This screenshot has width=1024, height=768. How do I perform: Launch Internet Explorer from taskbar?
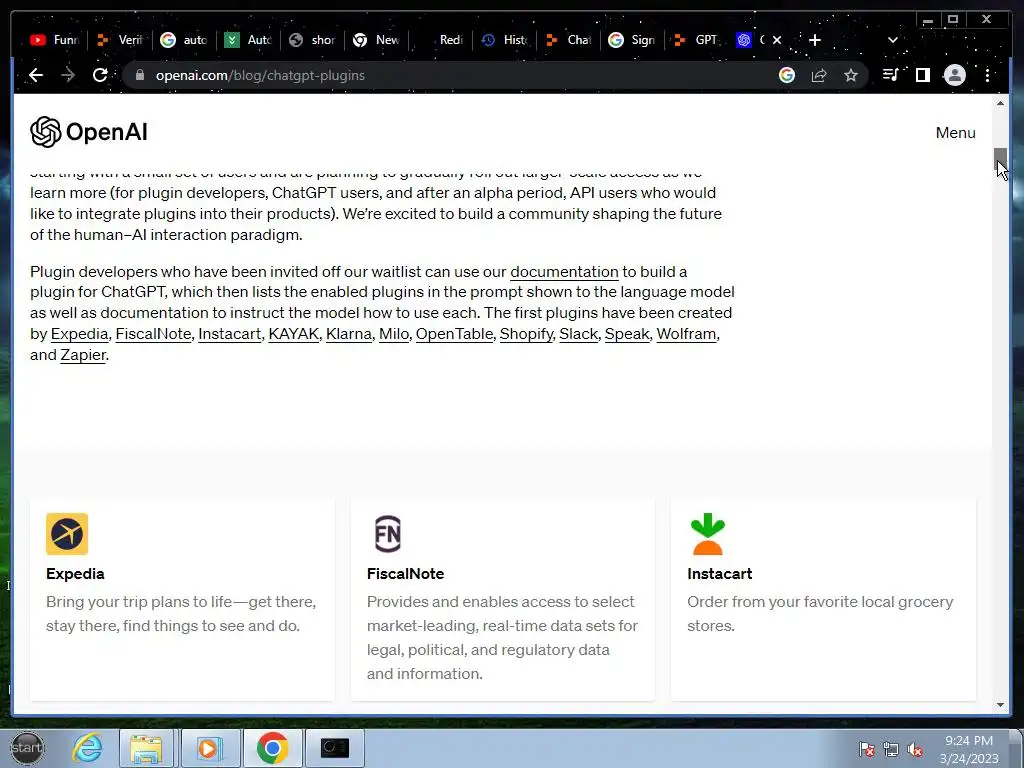87,748
